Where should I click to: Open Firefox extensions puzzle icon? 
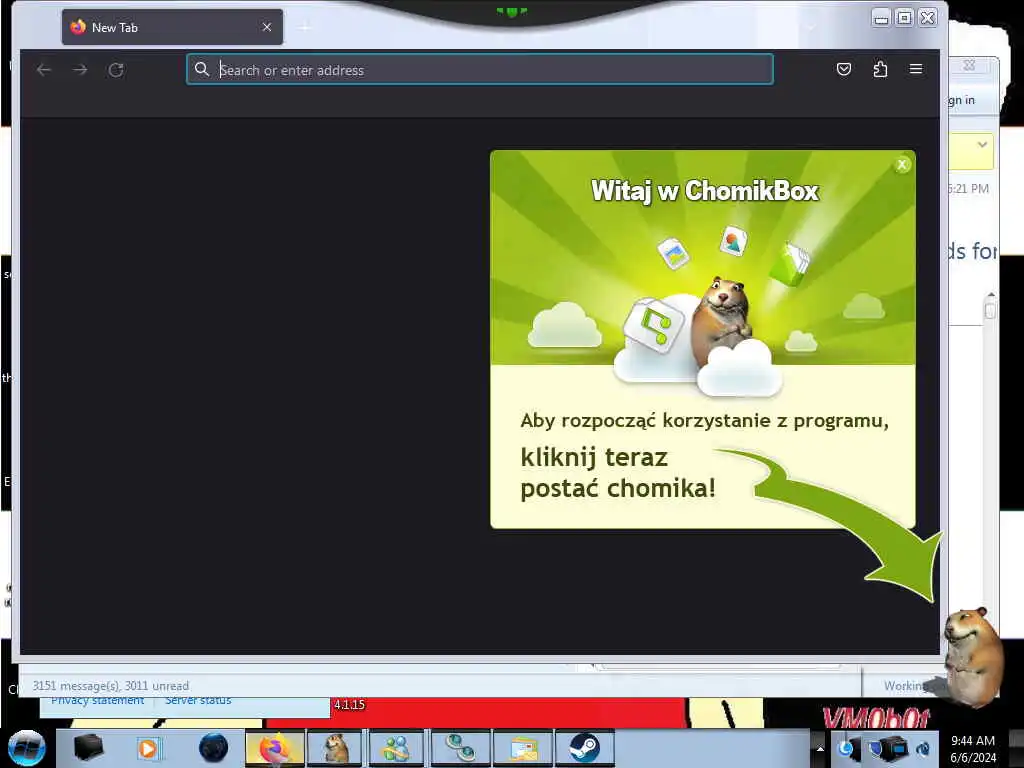(x=880, y=69)
